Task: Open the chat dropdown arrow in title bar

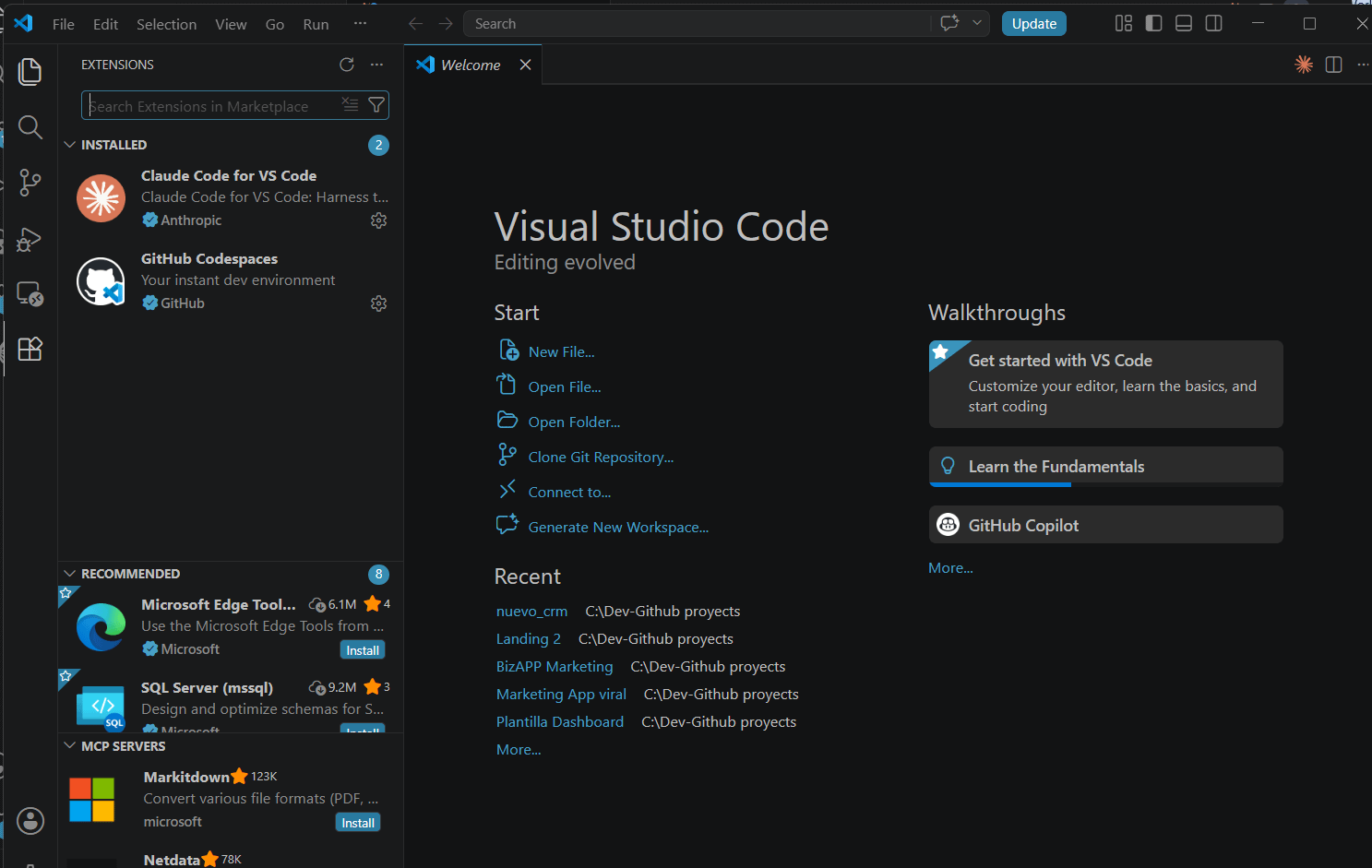Action: click(x=977, y=23)
